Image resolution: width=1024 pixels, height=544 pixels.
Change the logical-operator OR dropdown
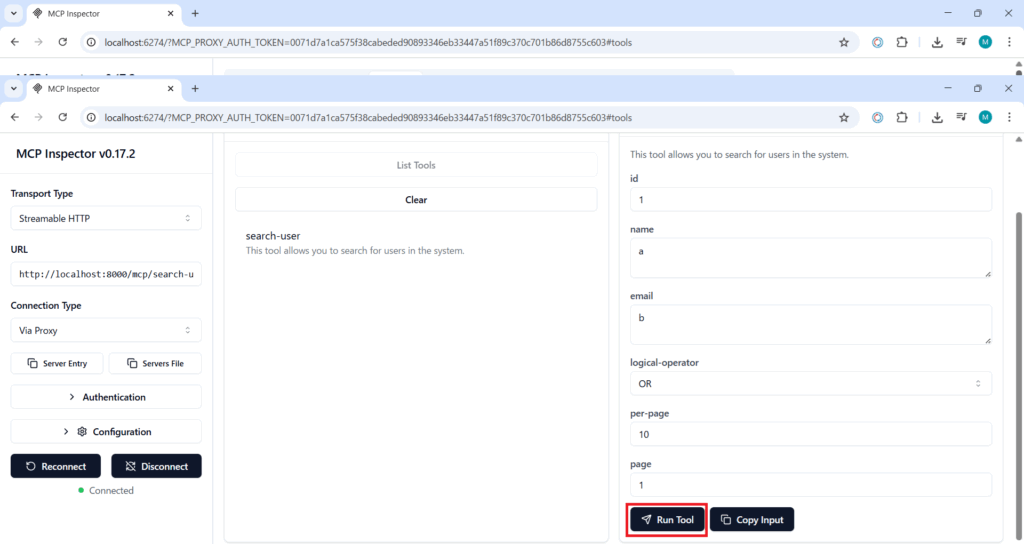pos(810,383)
